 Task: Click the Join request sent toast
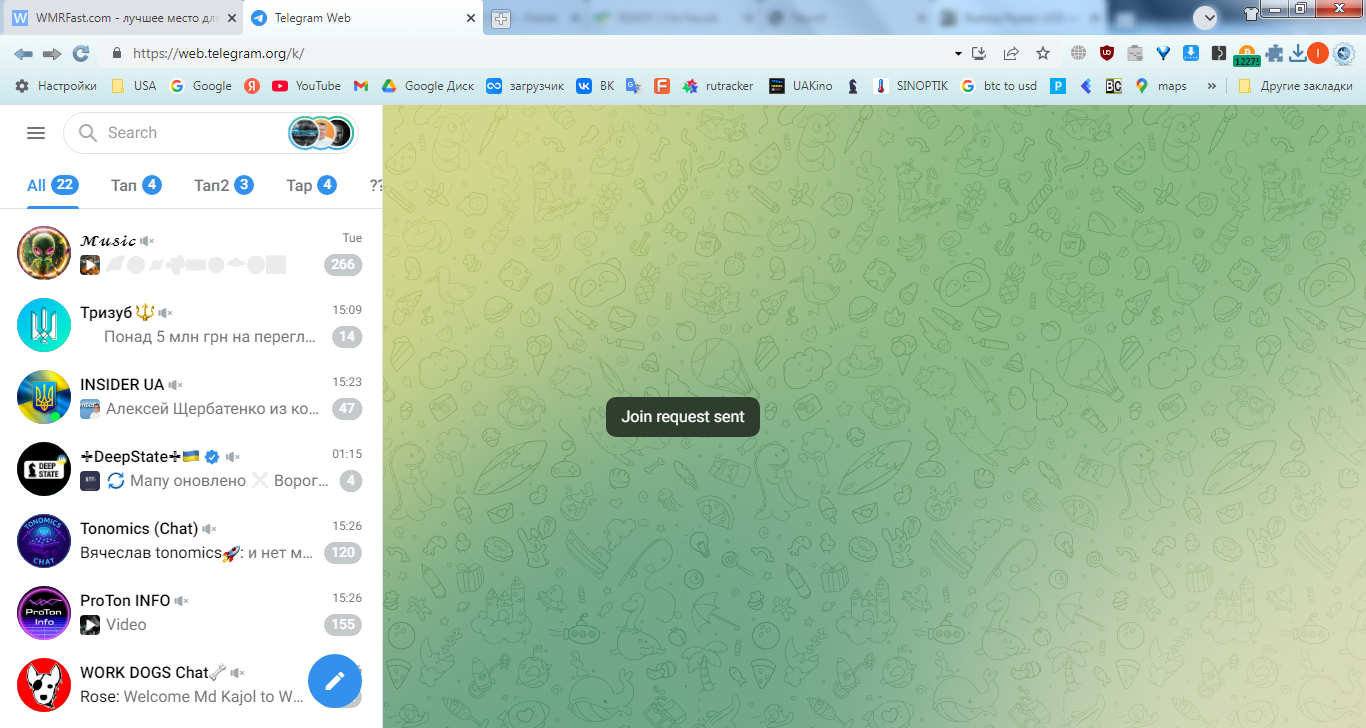(683, 417)
